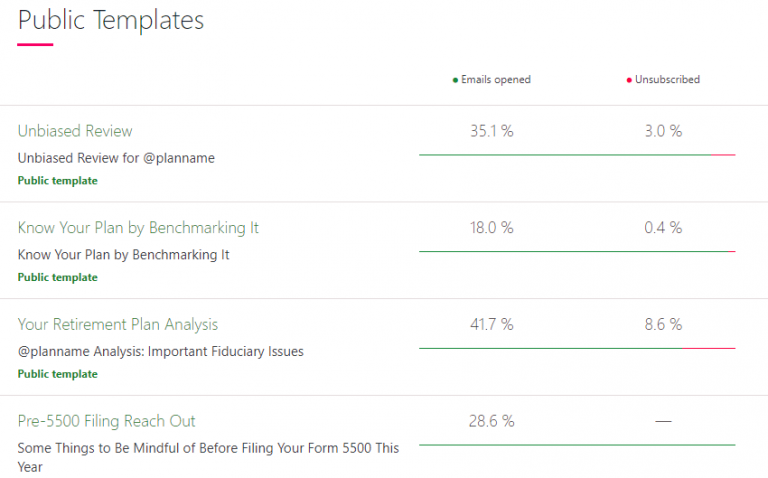Click the subject line Unbiased Review for @planname
The image size is (768, 478).
point(116,158)
